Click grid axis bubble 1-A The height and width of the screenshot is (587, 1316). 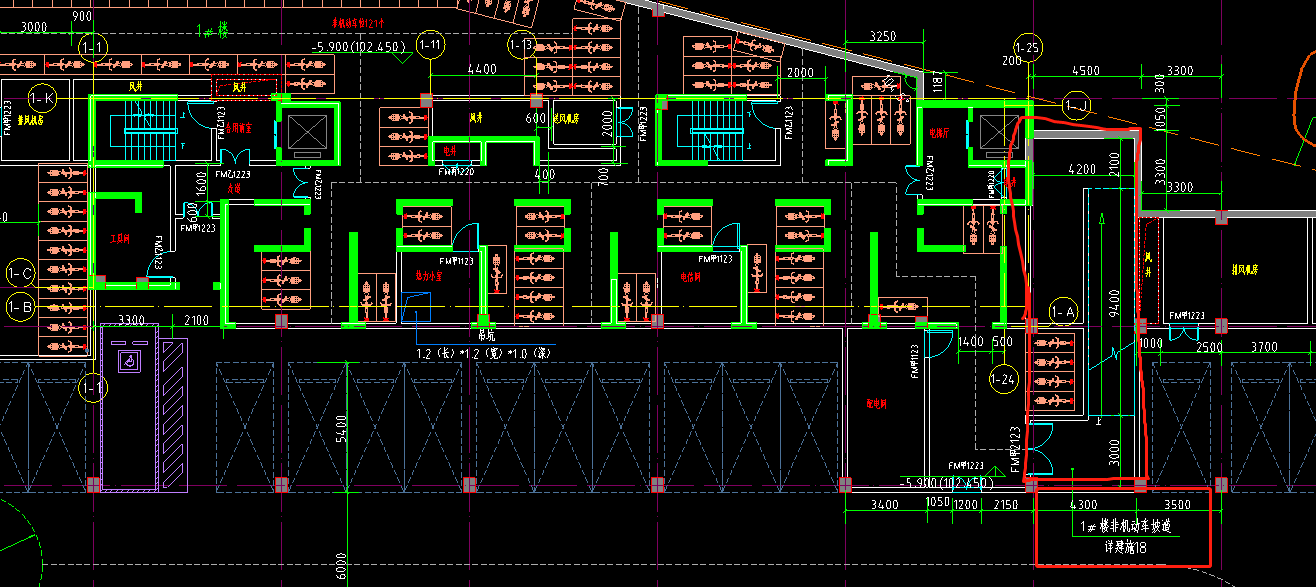1065,313
